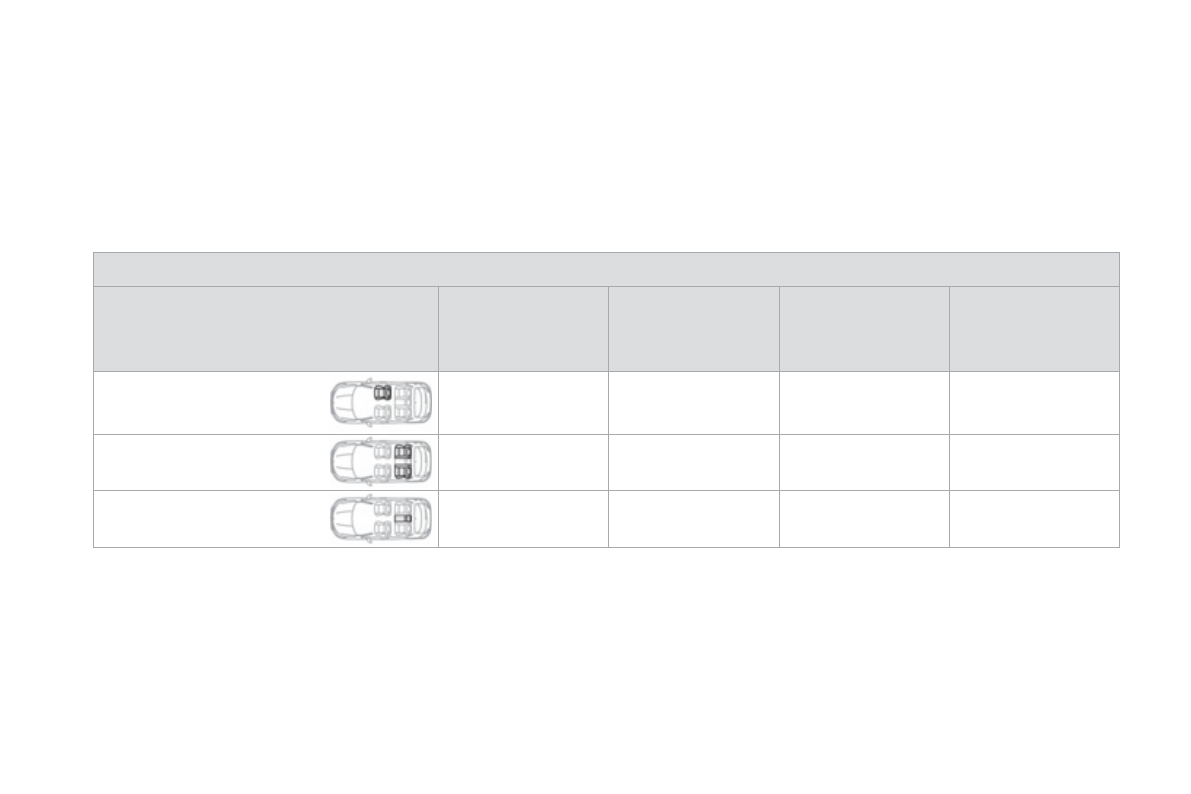Select third-column cell in the rear outer seats row

click(x=694, y=462)
